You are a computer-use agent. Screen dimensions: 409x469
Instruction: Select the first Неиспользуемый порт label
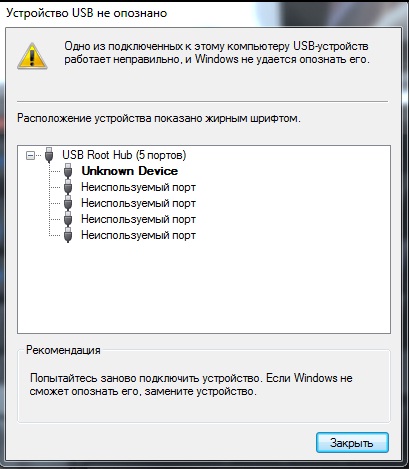pyautogui.click(x=138, y=187)
